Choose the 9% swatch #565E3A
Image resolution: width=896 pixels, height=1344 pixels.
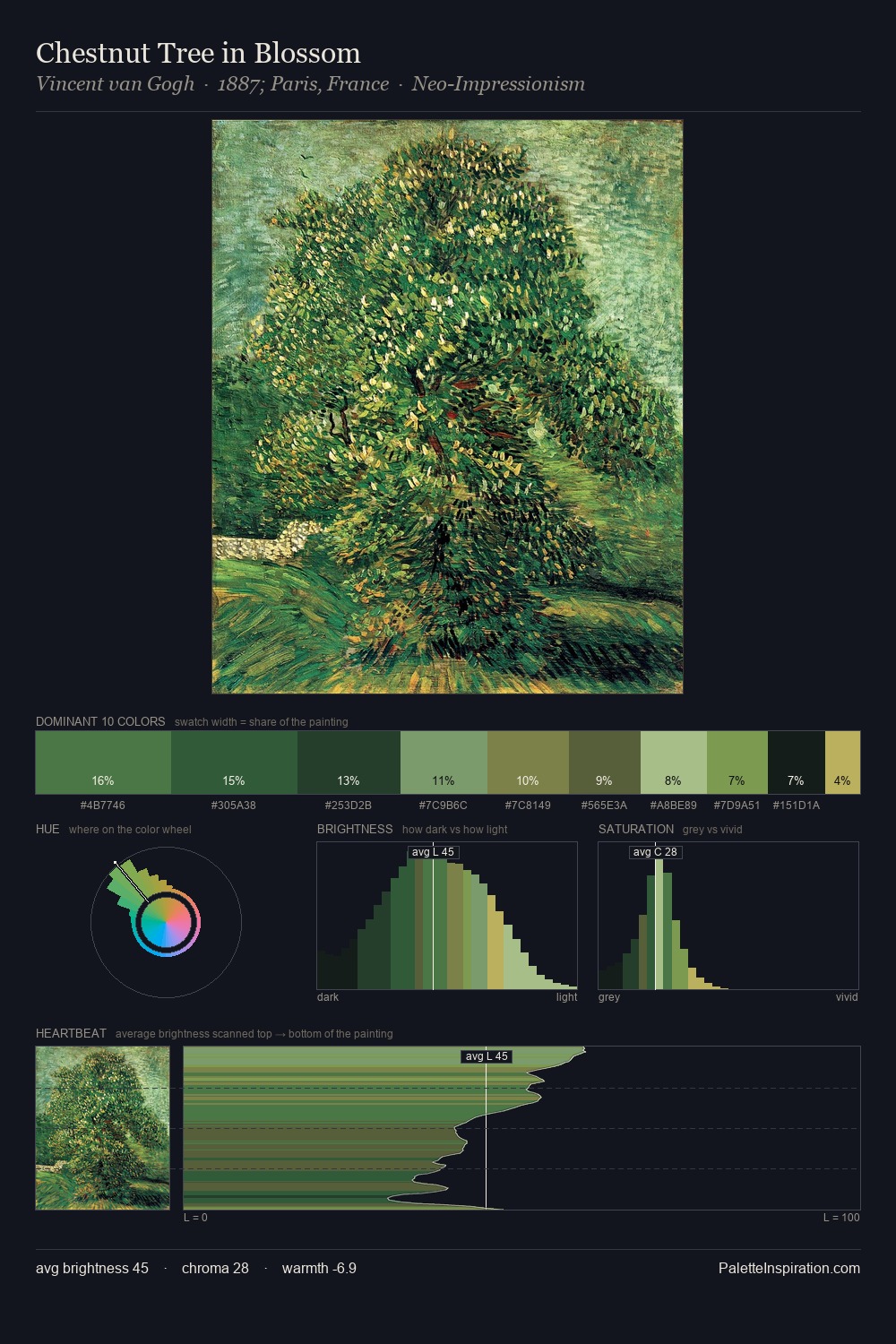(x=605, y=762)
